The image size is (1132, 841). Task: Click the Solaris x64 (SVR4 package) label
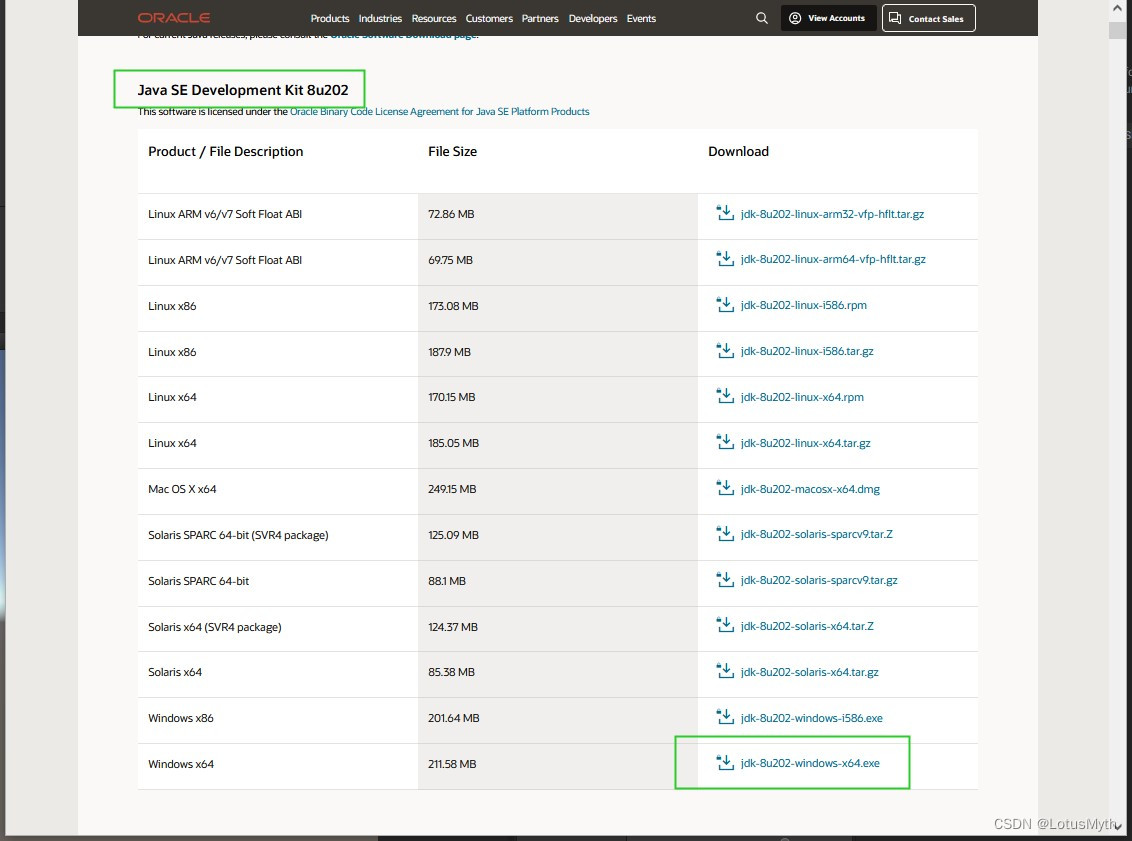(x=214, y=627)
